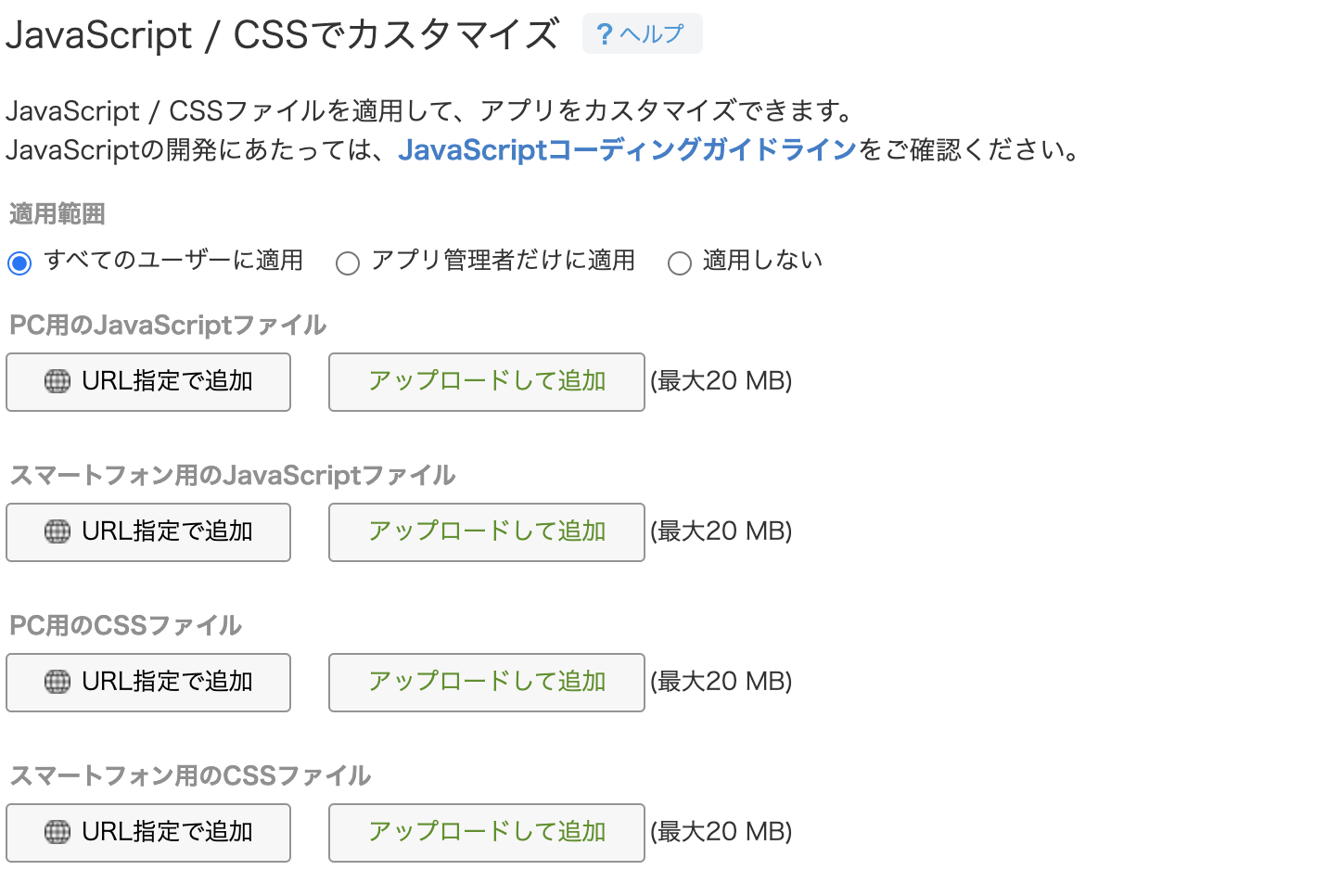Click アップロードして追加 under スマートフォン用のCSSファイル

[486, 832]
